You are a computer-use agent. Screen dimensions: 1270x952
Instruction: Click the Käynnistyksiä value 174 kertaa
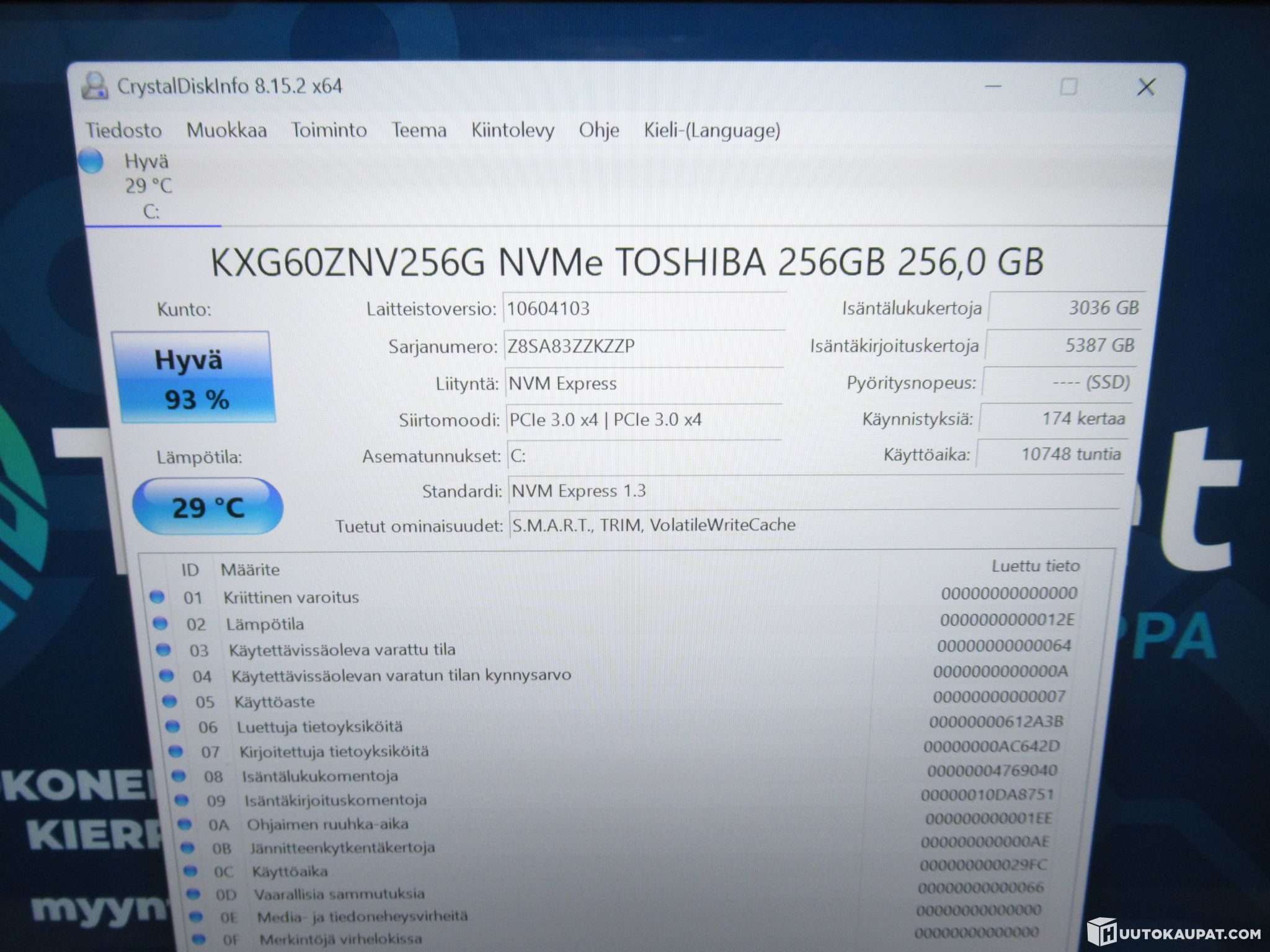point(1055,418)
